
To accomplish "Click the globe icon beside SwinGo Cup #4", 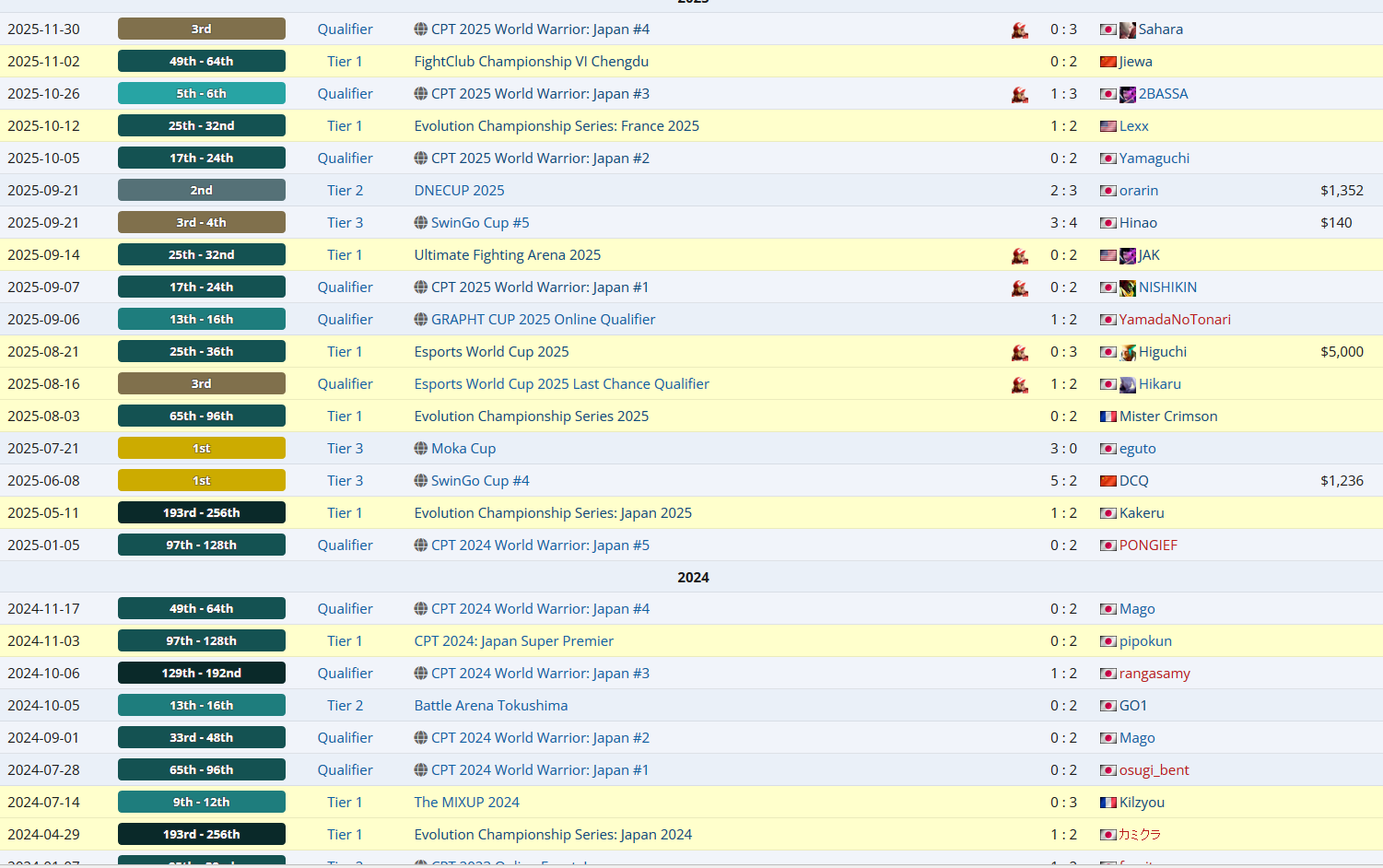I will (421, 481).
